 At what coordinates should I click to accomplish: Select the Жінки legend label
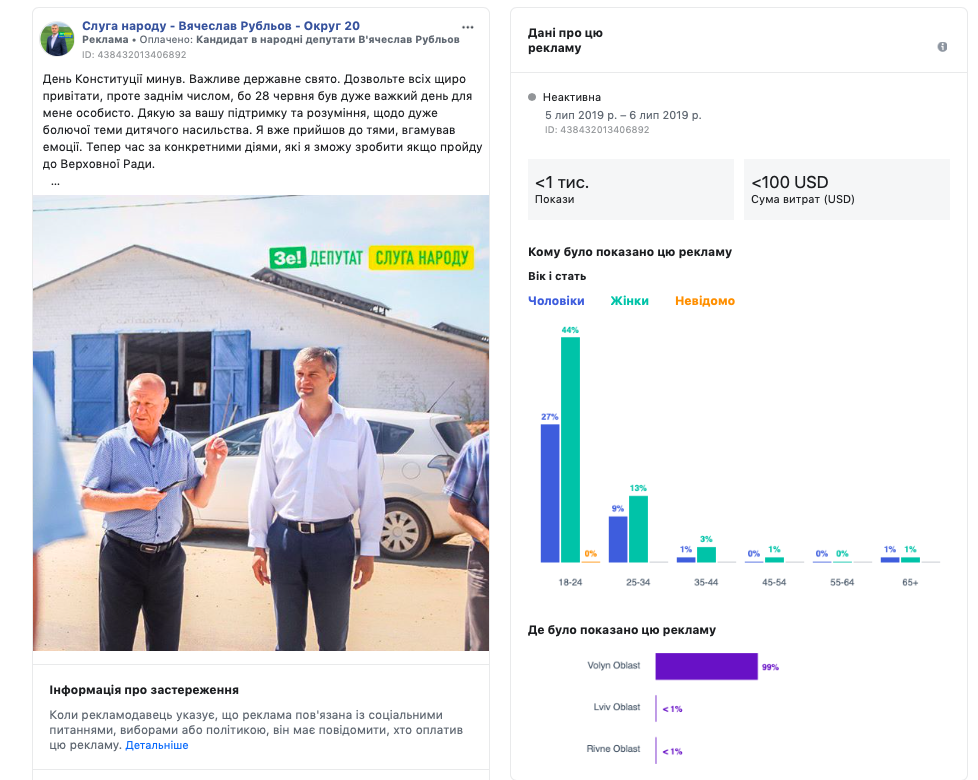pos(629,301)
